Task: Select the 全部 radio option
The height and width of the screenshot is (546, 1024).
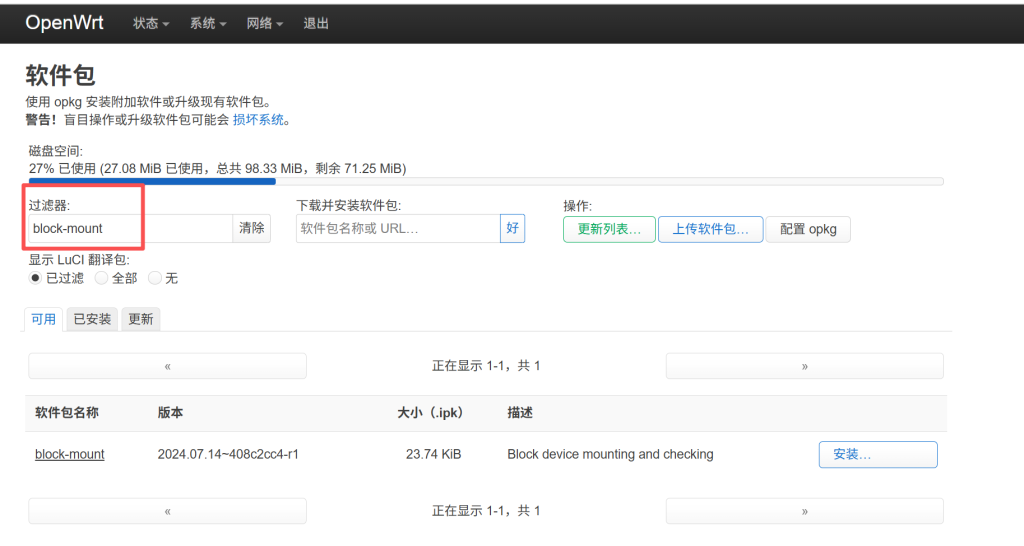Action: pyautogui.click(x=101, y=278)
